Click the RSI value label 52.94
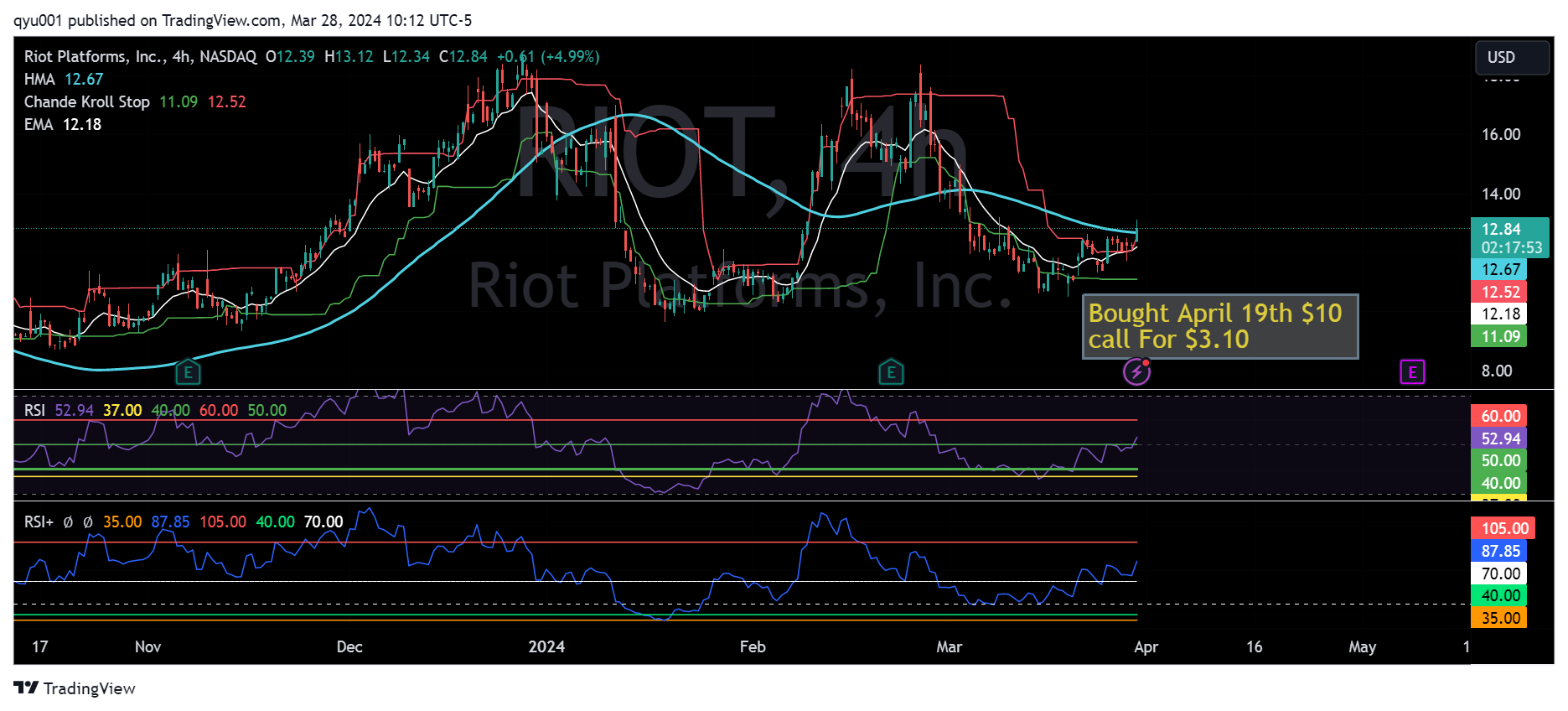The width and height of the screenshot is (1568, 711). [x=1499, y=439]
